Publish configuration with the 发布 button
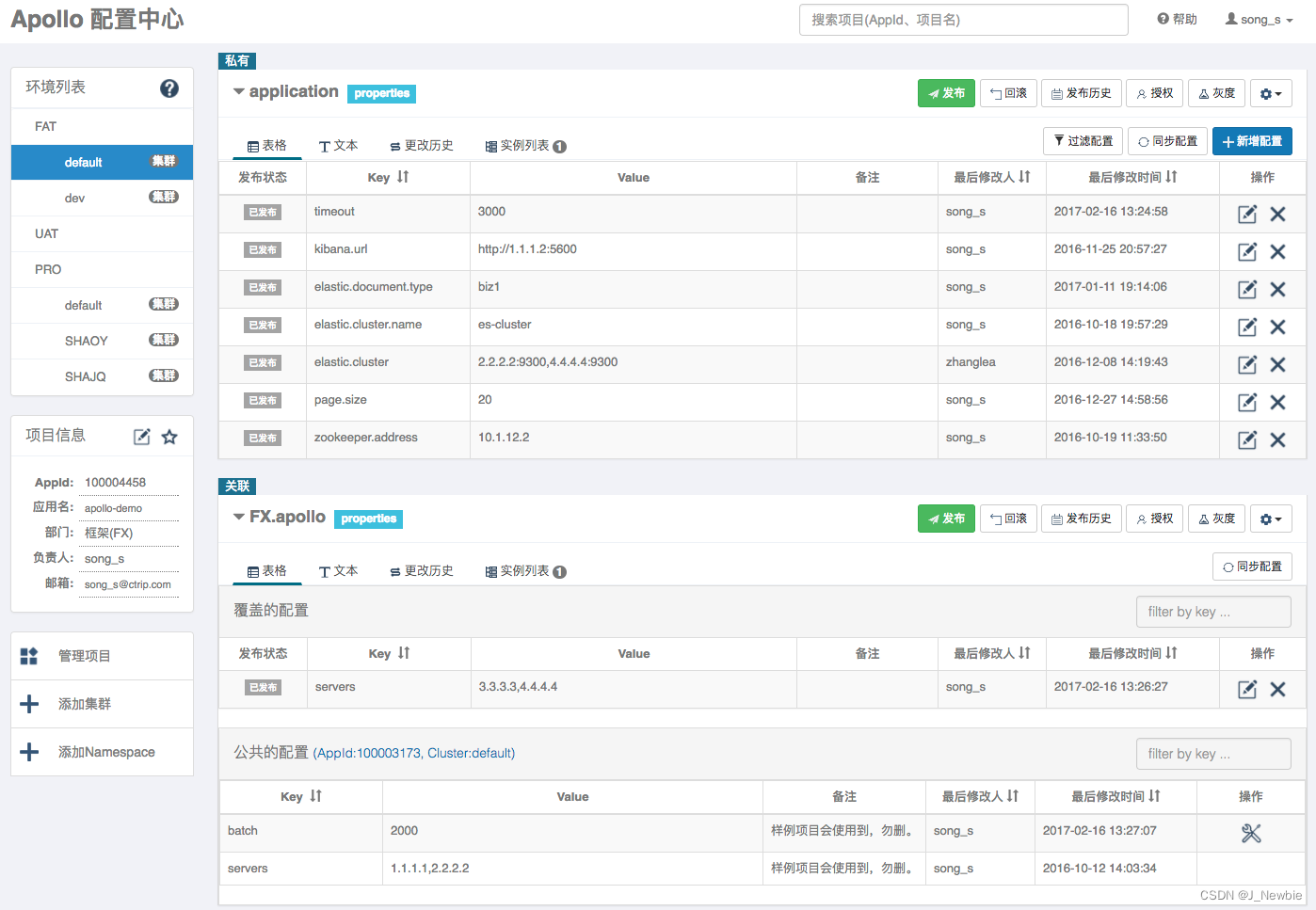This screenshot has width=1316, height=910. click(x=946, y=93)
